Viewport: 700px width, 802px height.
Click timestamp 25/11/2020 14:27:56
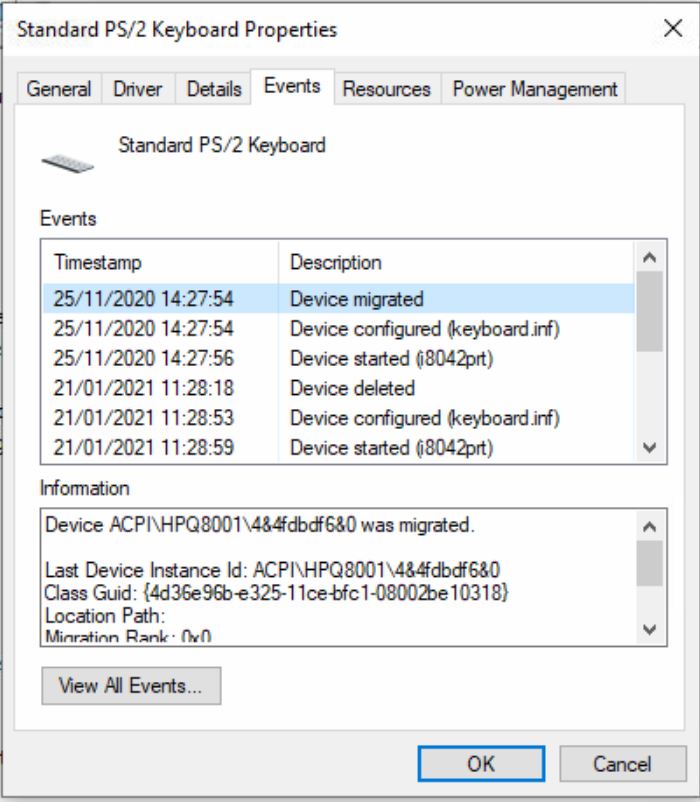[x=144, y=358]
